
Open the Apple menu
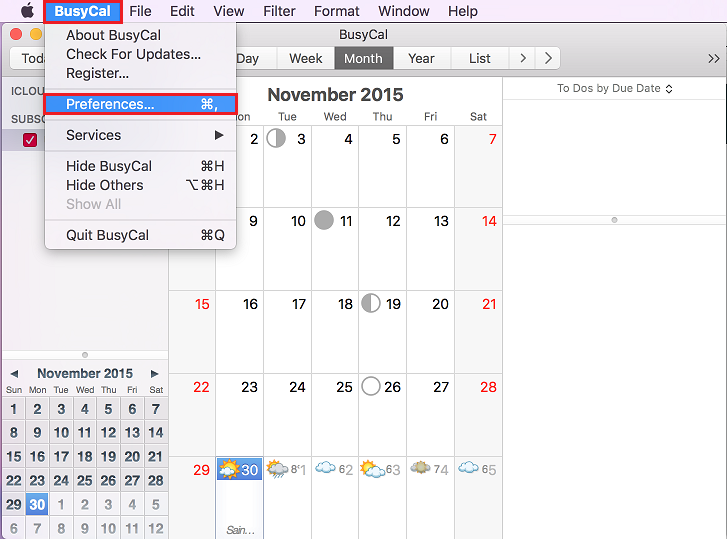pos(27,11)
